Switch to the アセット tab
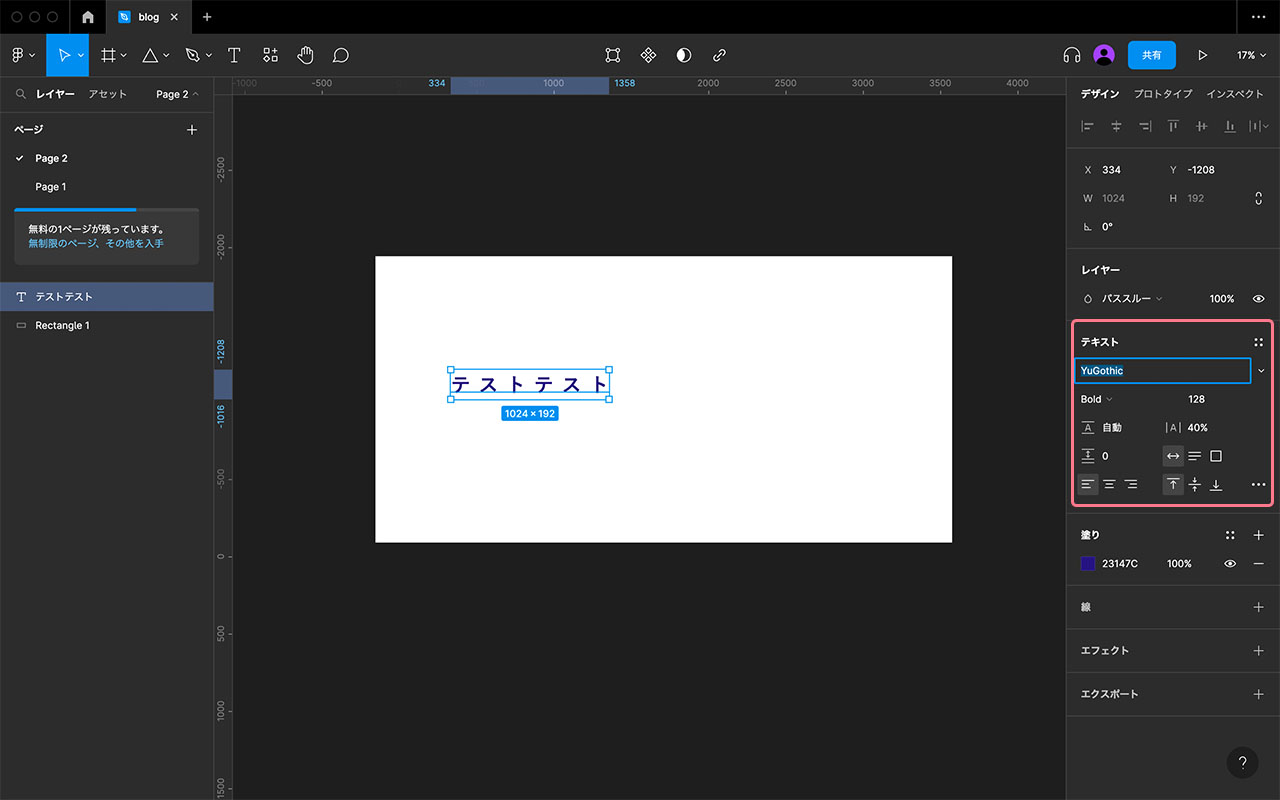The width and height of the screenshot is (1280, 800). pos(107,94)
